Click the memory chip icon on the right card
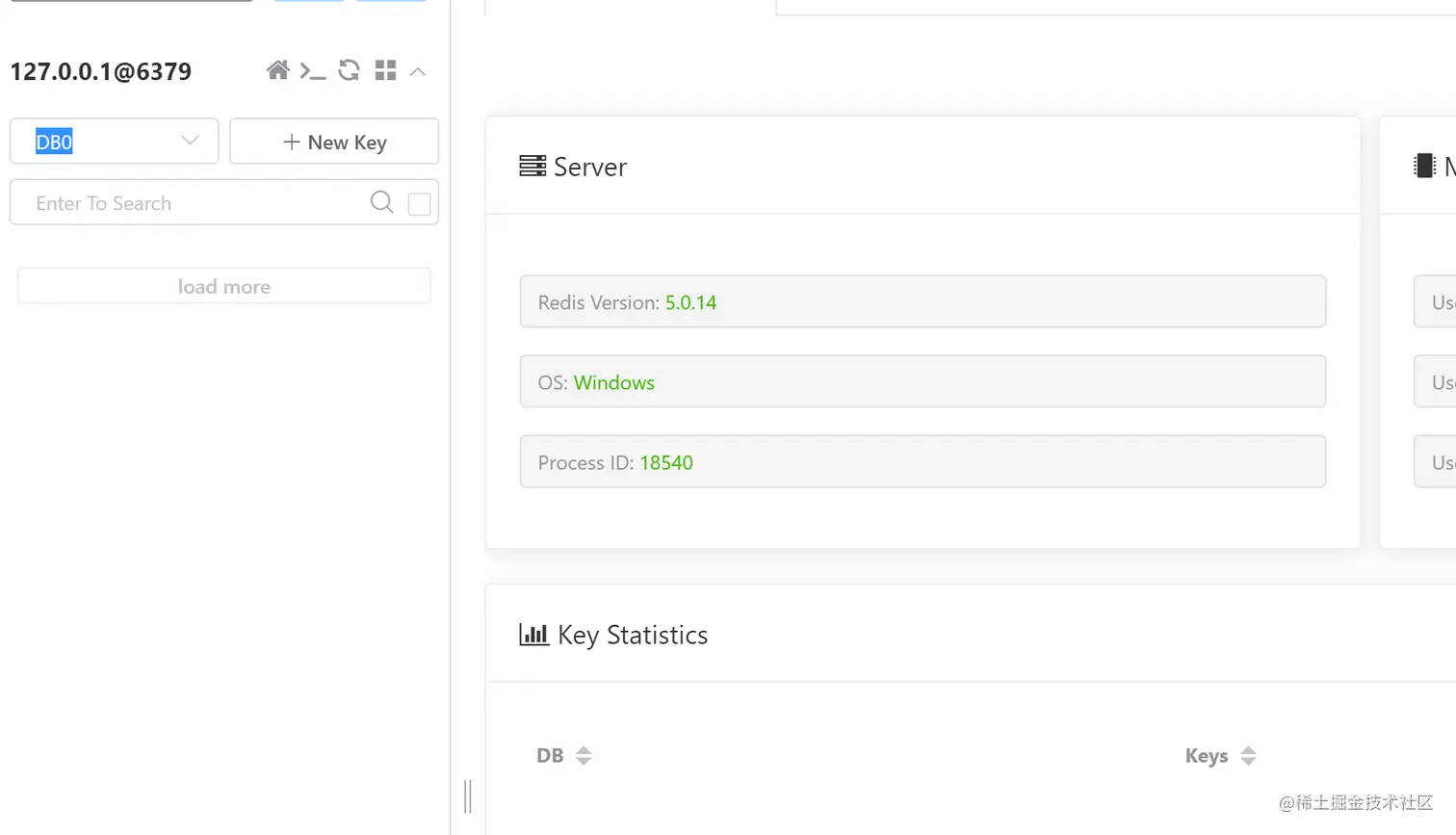This screenshot has height=835, width=1456. tap(1423, 167)
